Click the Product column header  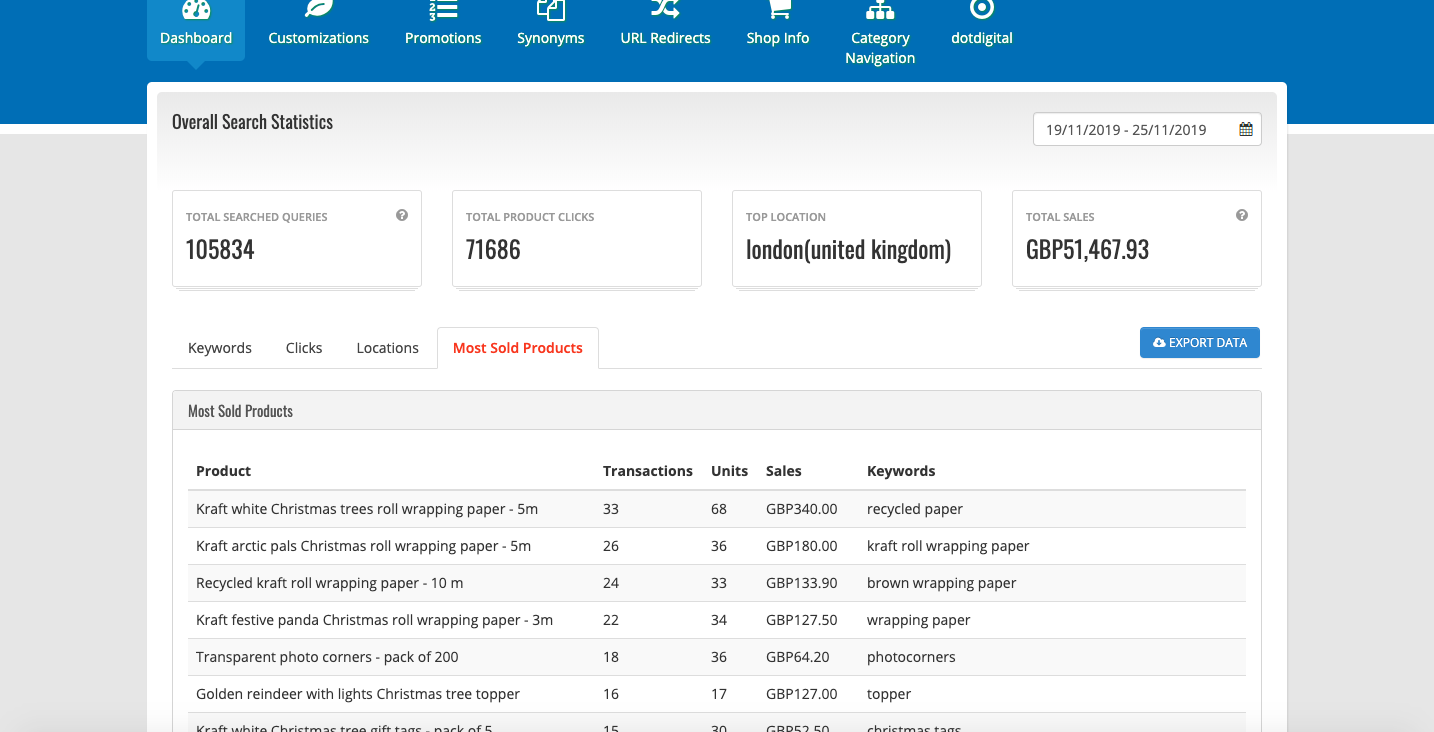click(223, 471)
